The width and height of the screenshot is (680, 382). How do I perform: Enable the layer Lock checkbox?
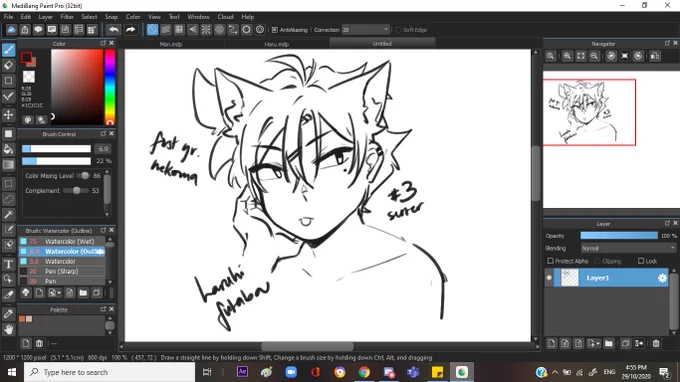[x=641, y=261]
